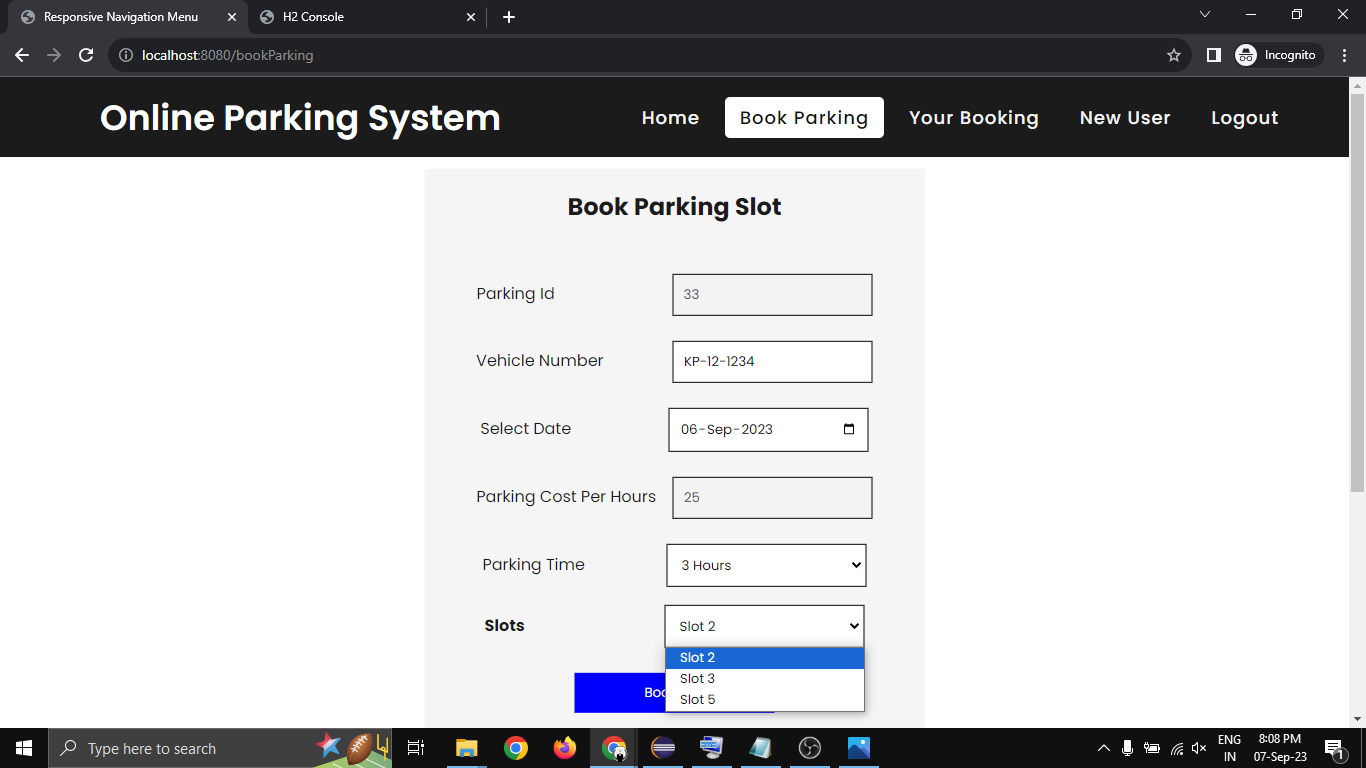
Task: Open Your Booking in the navigation menu
Action: [x=973, y=118]
